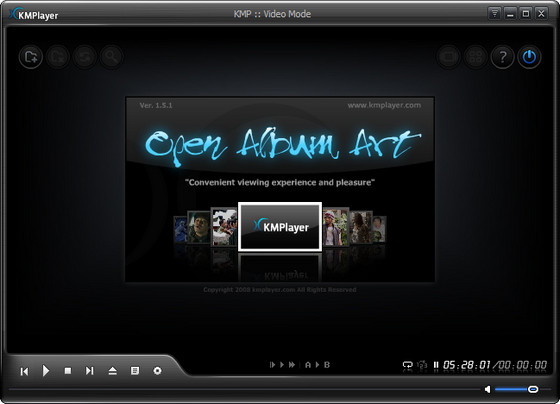Stop playback with the stop button
560x404 pixels.
(68, 371)
